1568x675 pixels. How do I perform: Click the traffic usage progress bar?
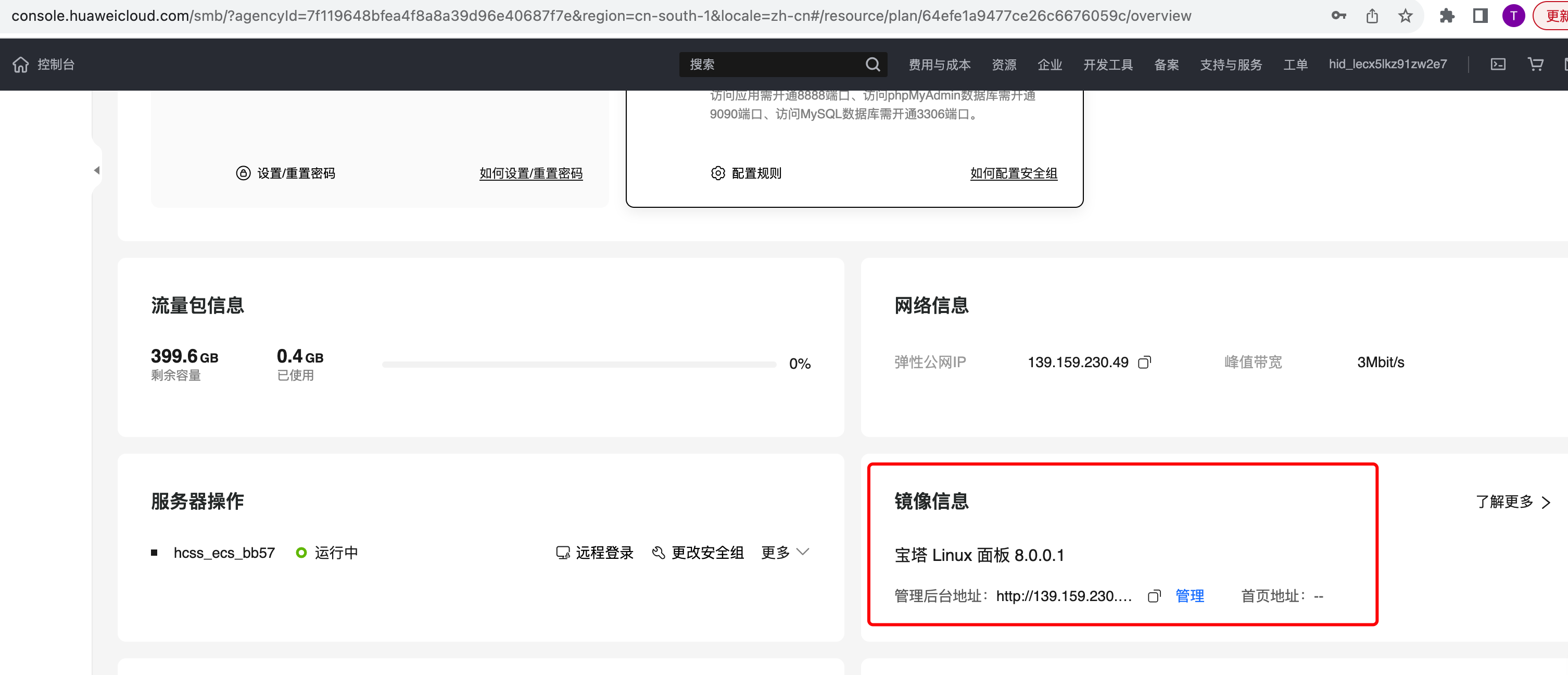579,364
